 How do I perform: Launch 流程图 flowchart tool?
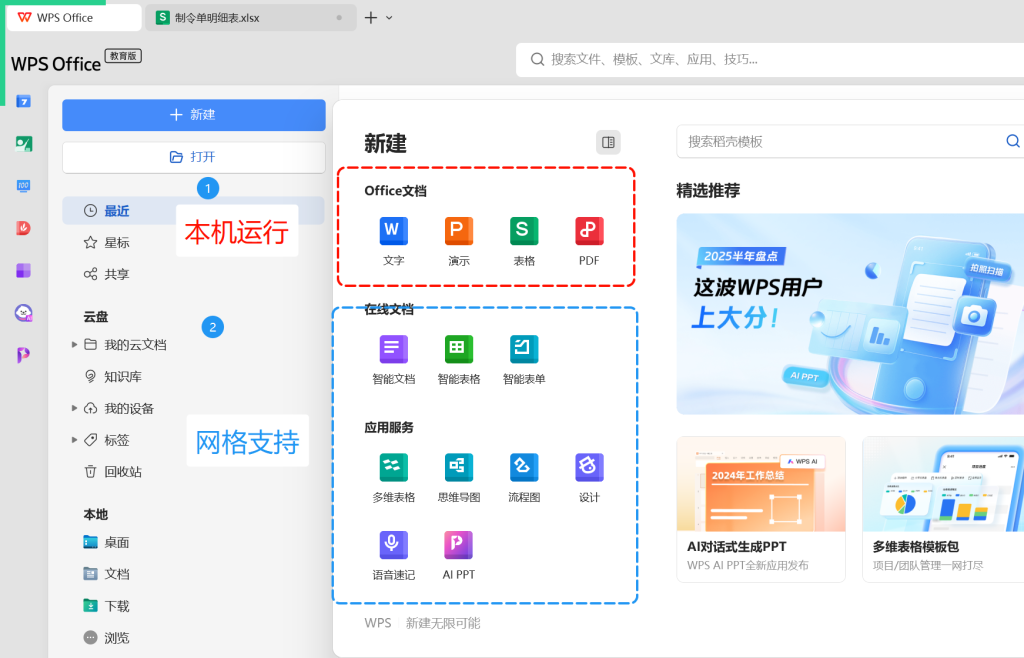pyautogui.click(x=524, y=477)
